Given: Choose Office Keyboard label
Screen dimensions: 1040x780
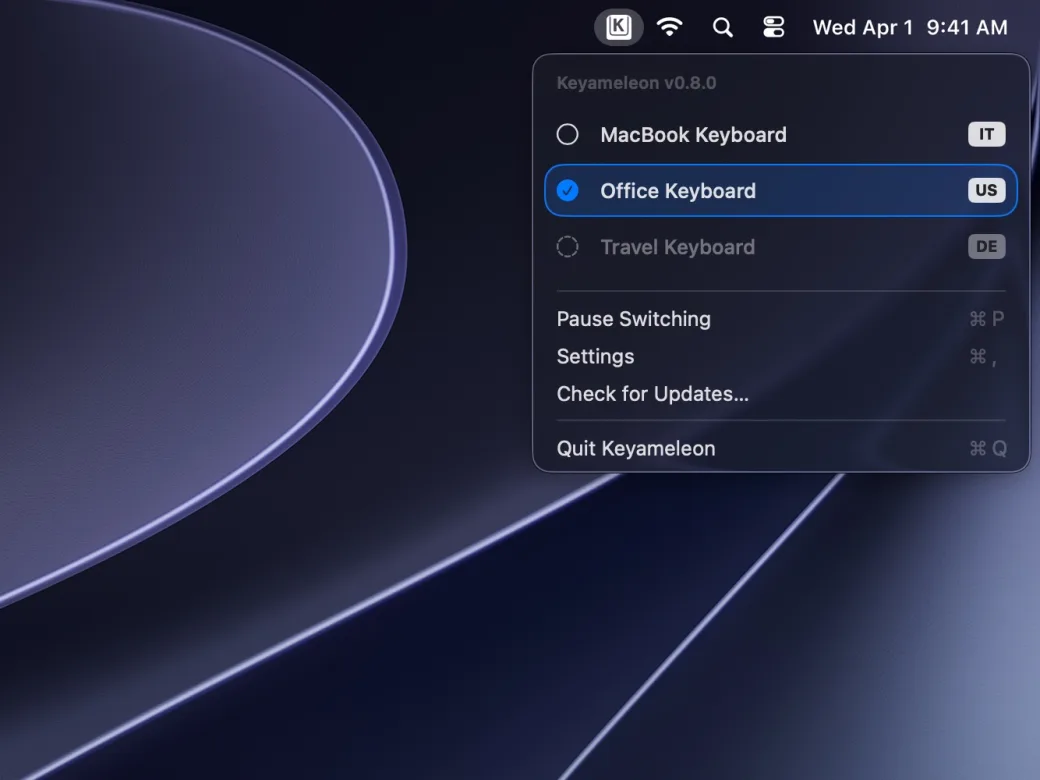Looking at the screenshot, I should point(678,191).
